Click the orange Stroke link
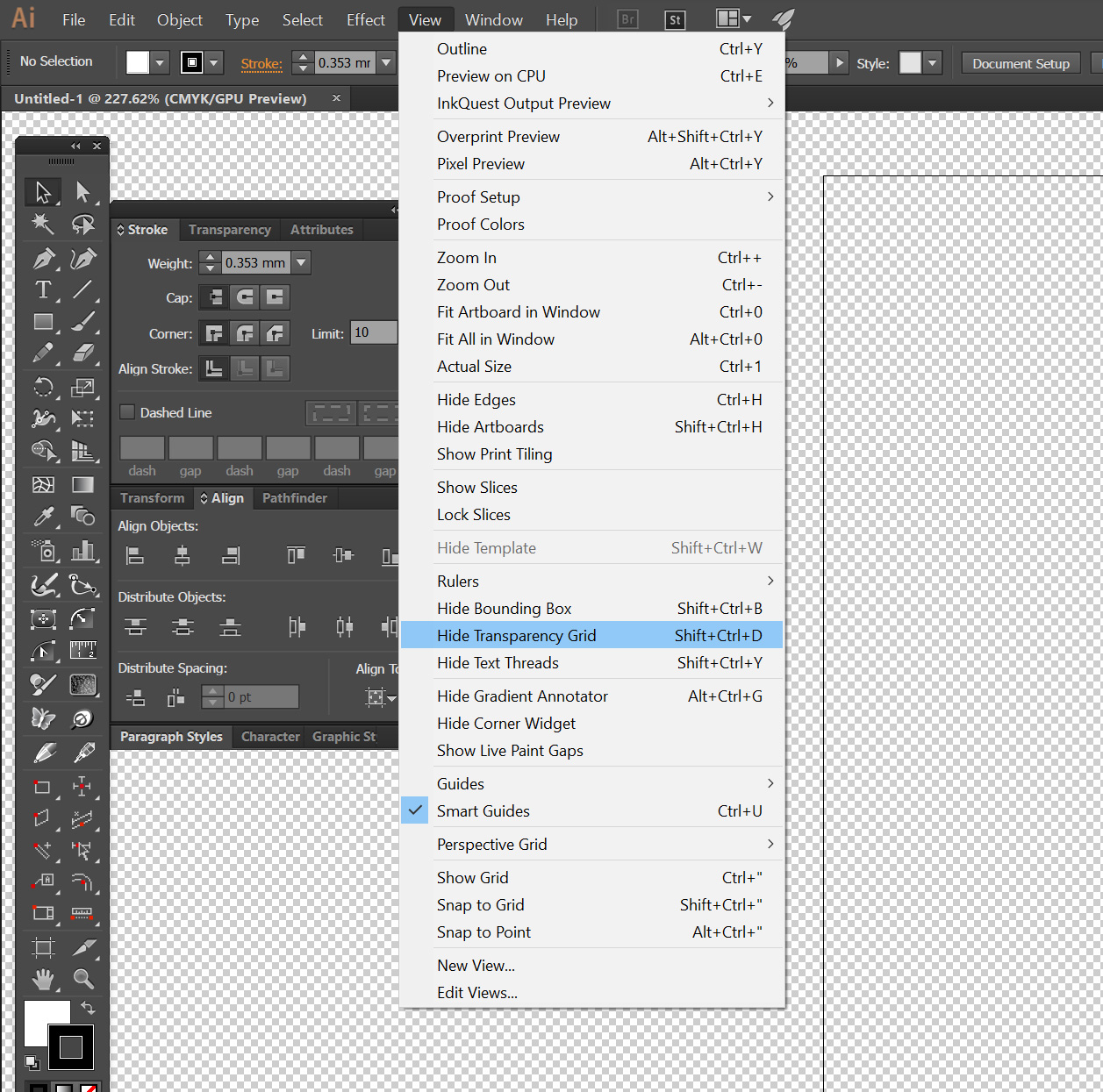Image resolution: width=1103 pixels, height=1092 pixels. coord(261,63)
